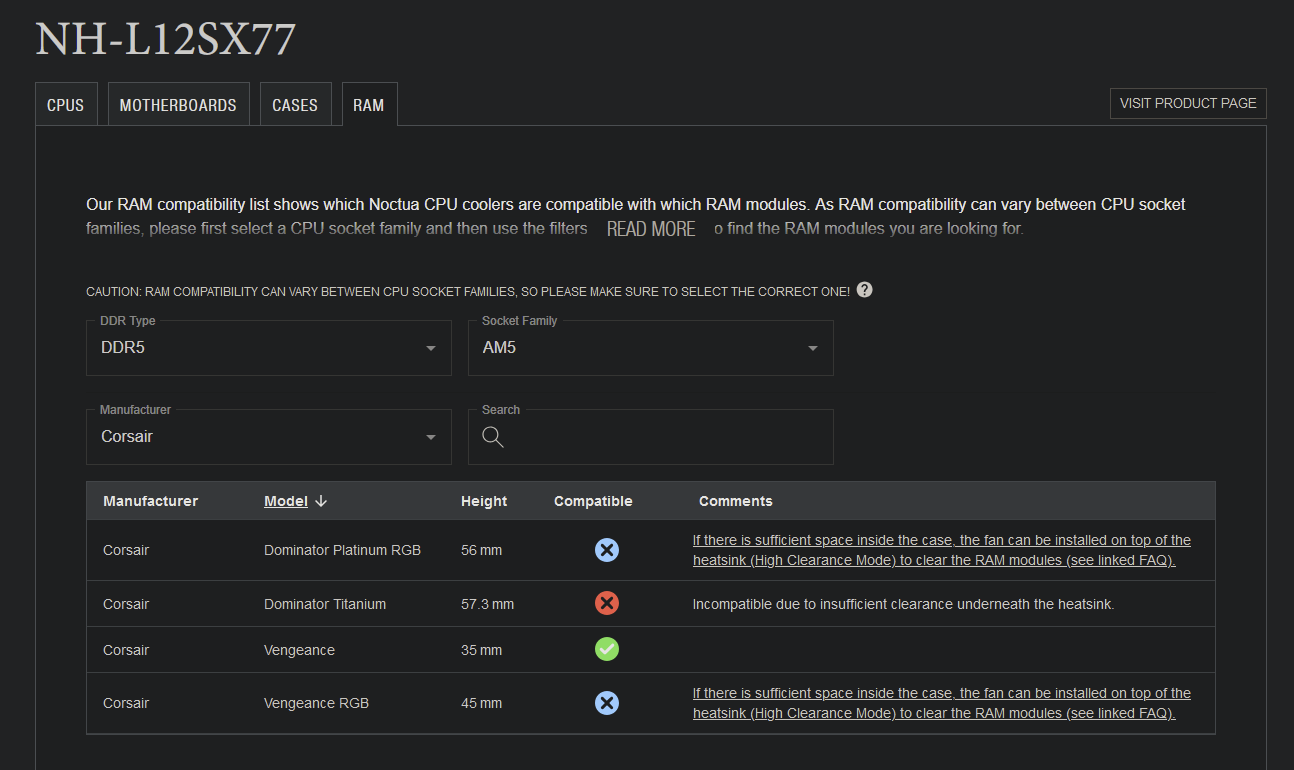Image resolution: width=1294 pixels, height=770 pixels.
Task: Click the help question mark icon
Action: coord(865,290)
